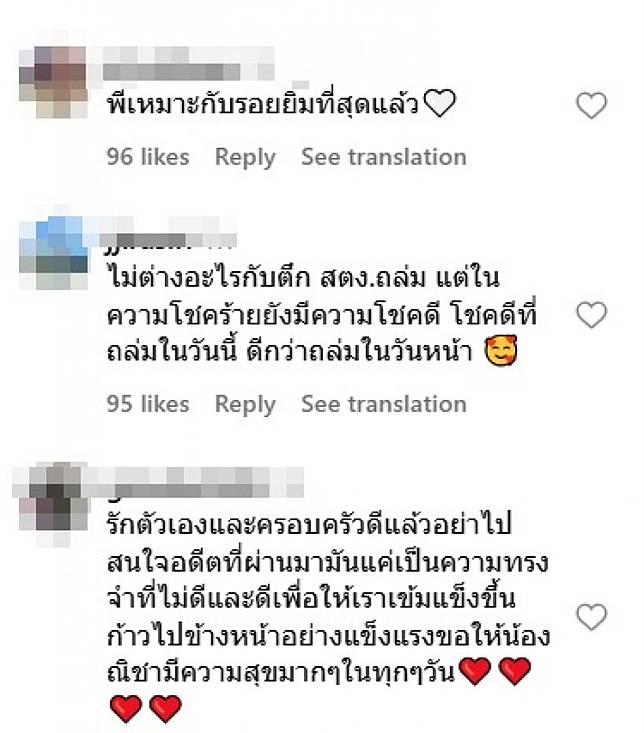
Task: Select the top comment's Thai text line
Action: (x=281, y=103)
